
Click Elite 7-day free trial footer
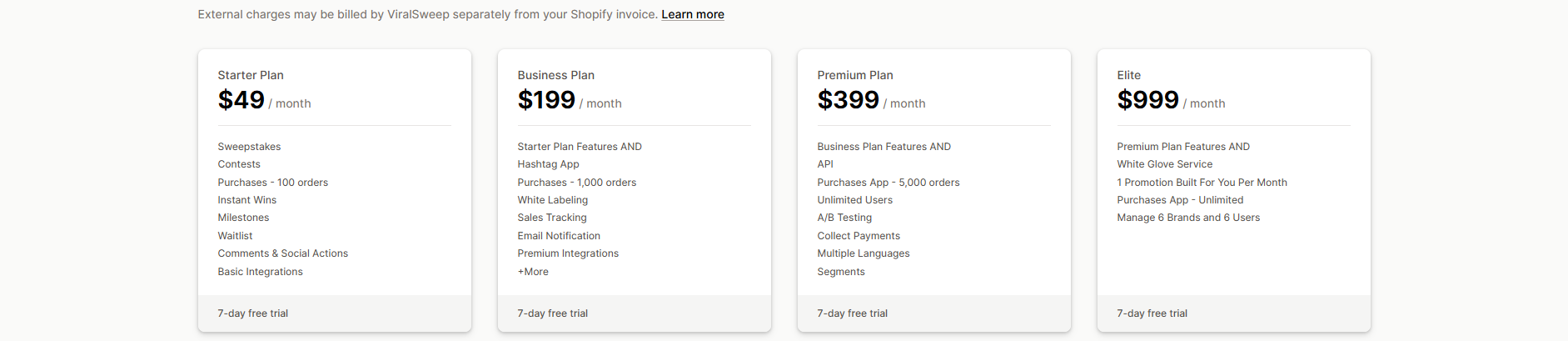pyautogui.click(x=1152, y=313)
